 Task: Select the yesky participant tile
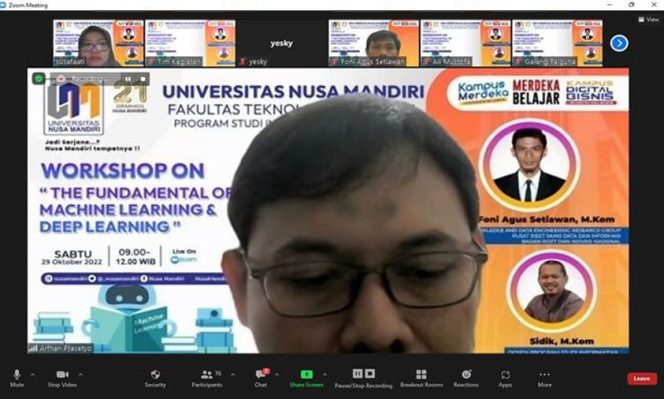tap(282, 43)
